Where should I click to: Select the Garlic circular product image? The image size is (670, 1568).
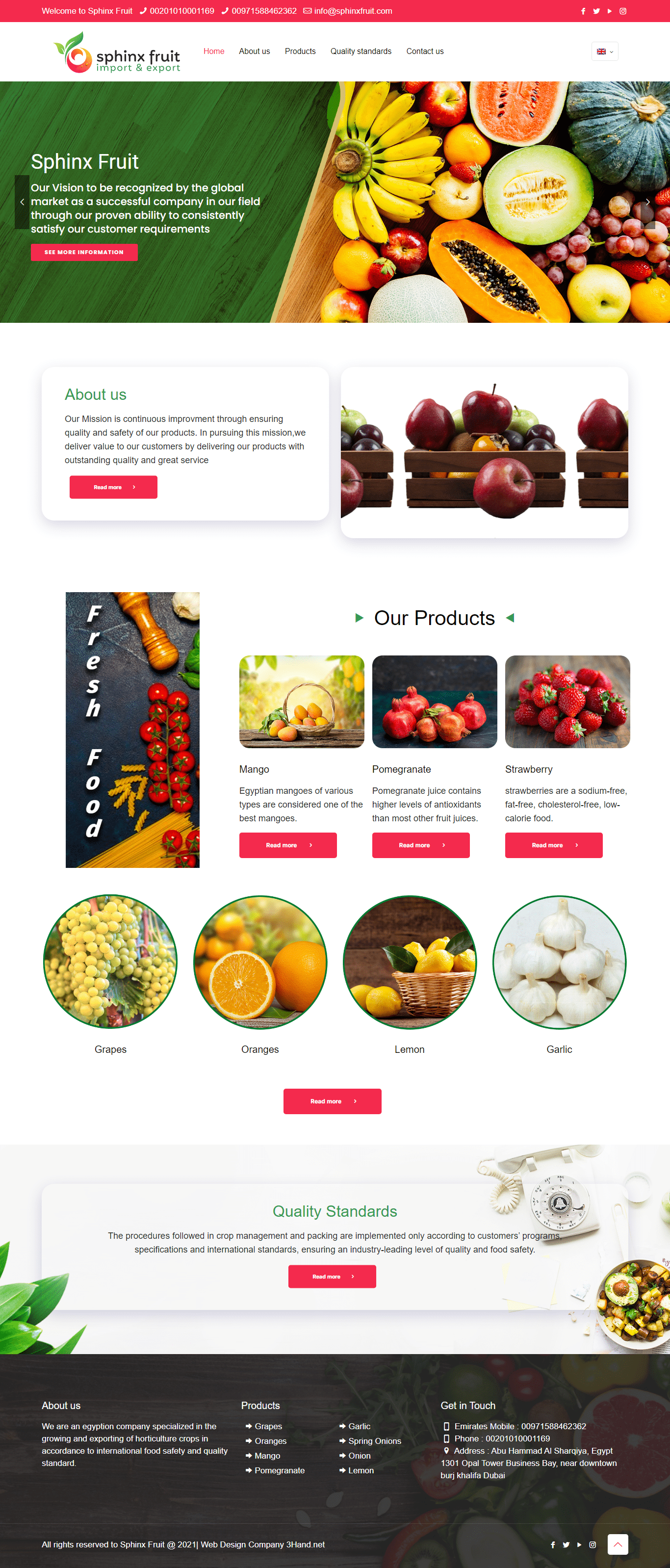coord(559,962)
